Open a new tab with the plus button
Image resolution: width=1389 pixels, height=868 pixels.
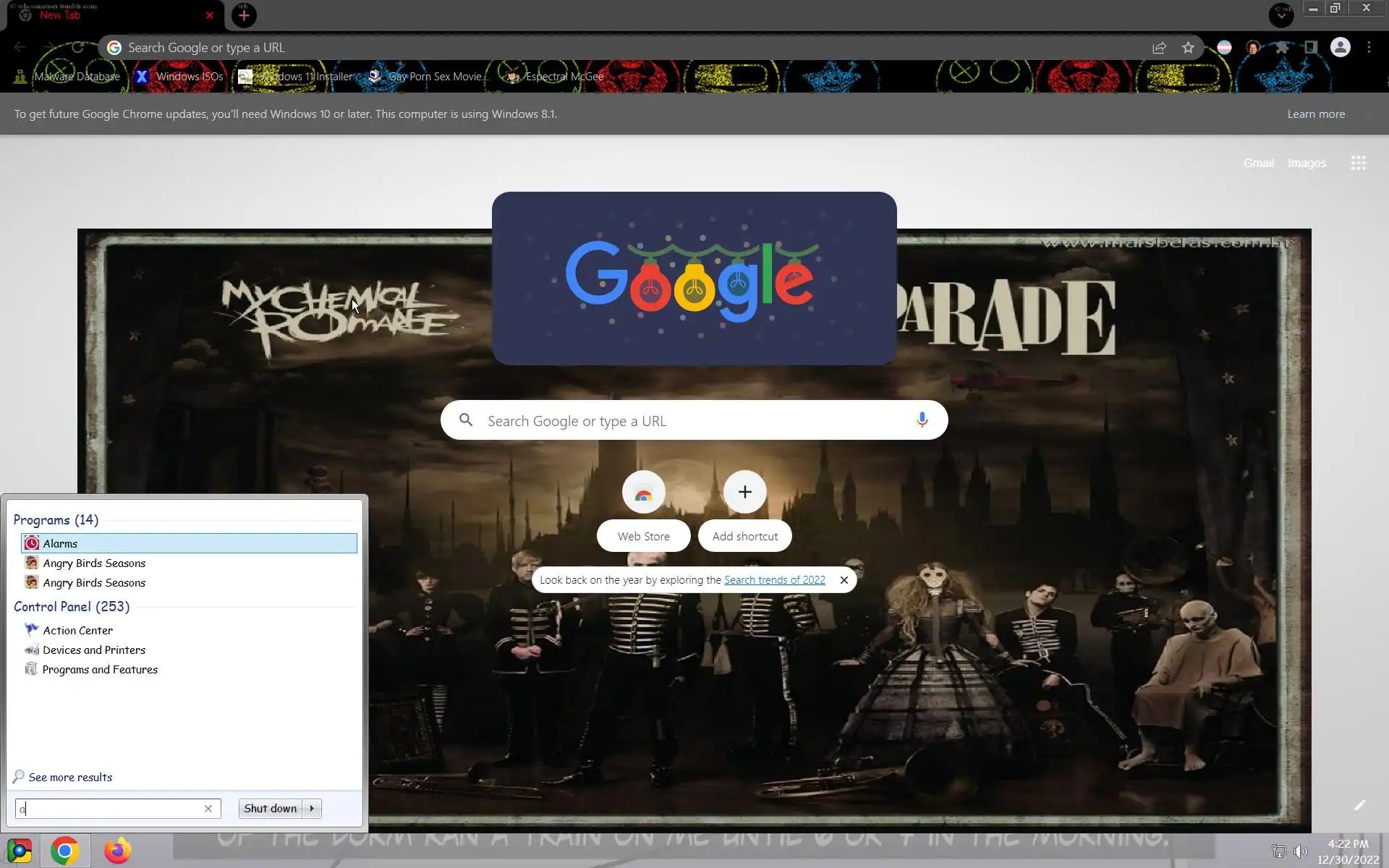[x=244, y=15]
